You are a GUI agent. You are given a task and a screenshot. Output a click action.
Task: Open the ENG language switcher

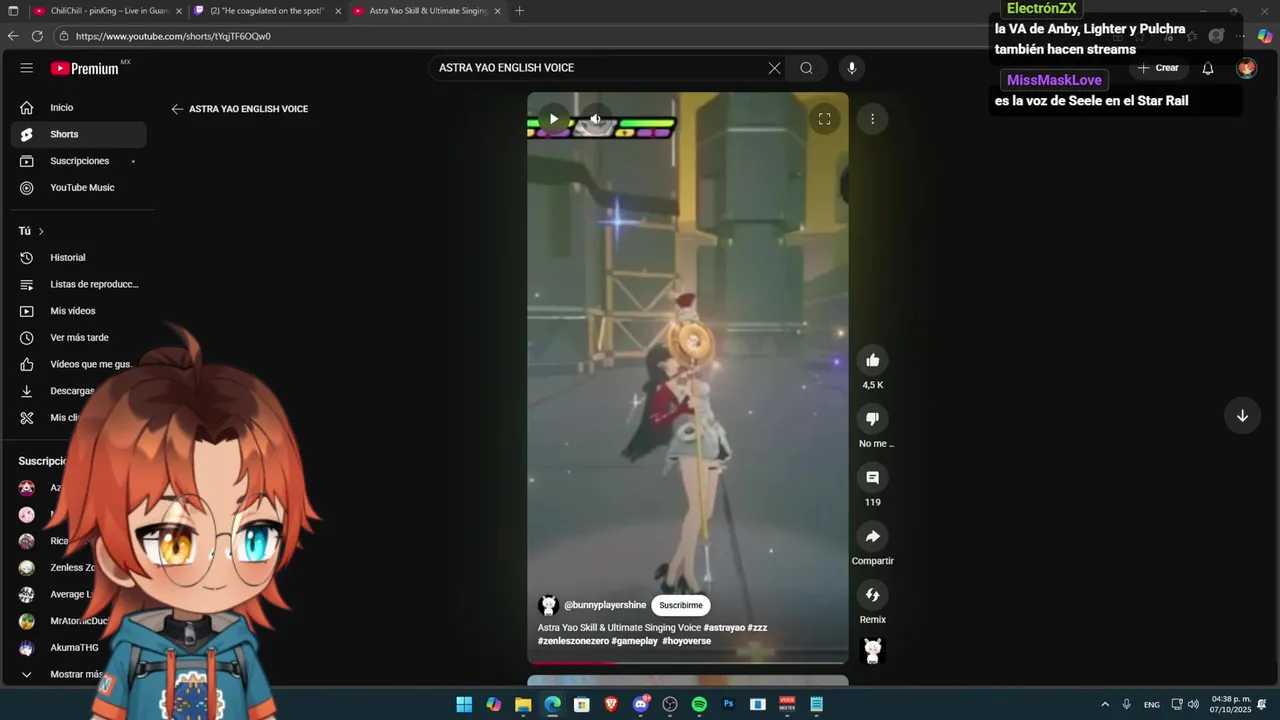(1152, 704)
